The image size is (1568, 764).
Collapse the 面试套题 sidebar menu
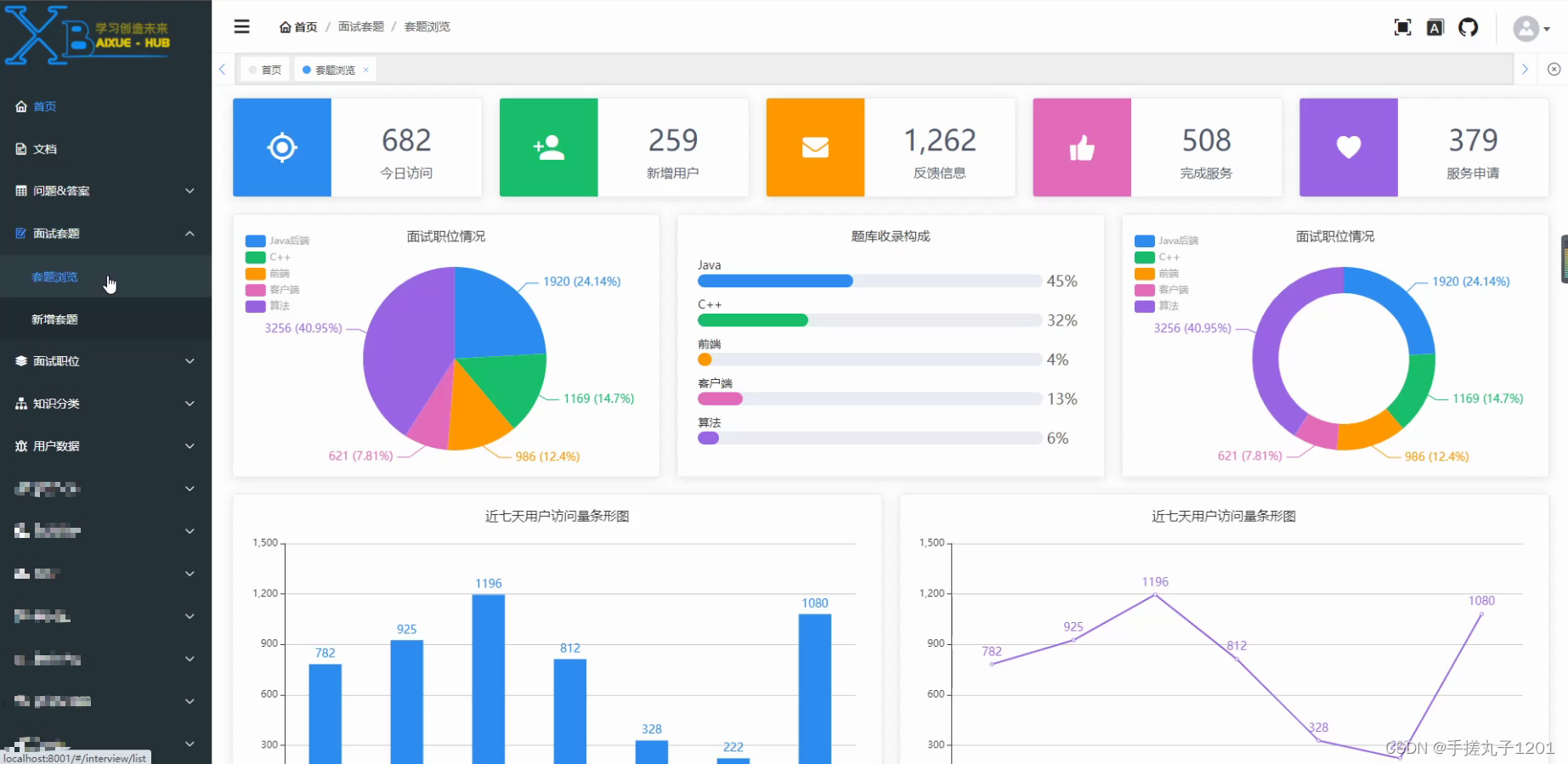tap(105, 234)
